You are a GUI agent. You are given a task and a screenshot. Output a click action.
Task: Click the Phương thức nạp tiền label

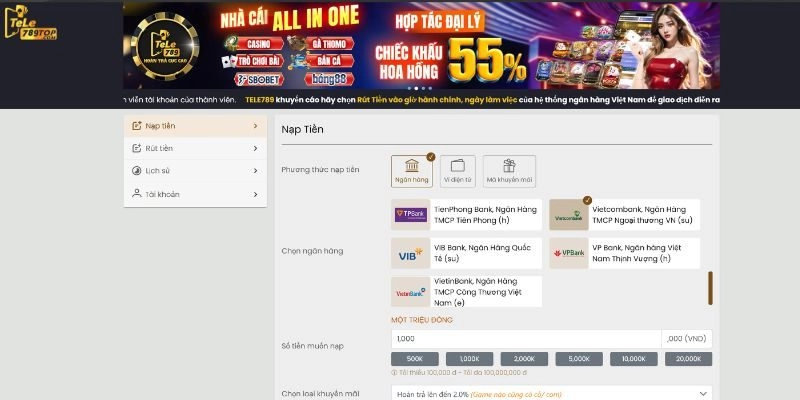coord(320,170)
